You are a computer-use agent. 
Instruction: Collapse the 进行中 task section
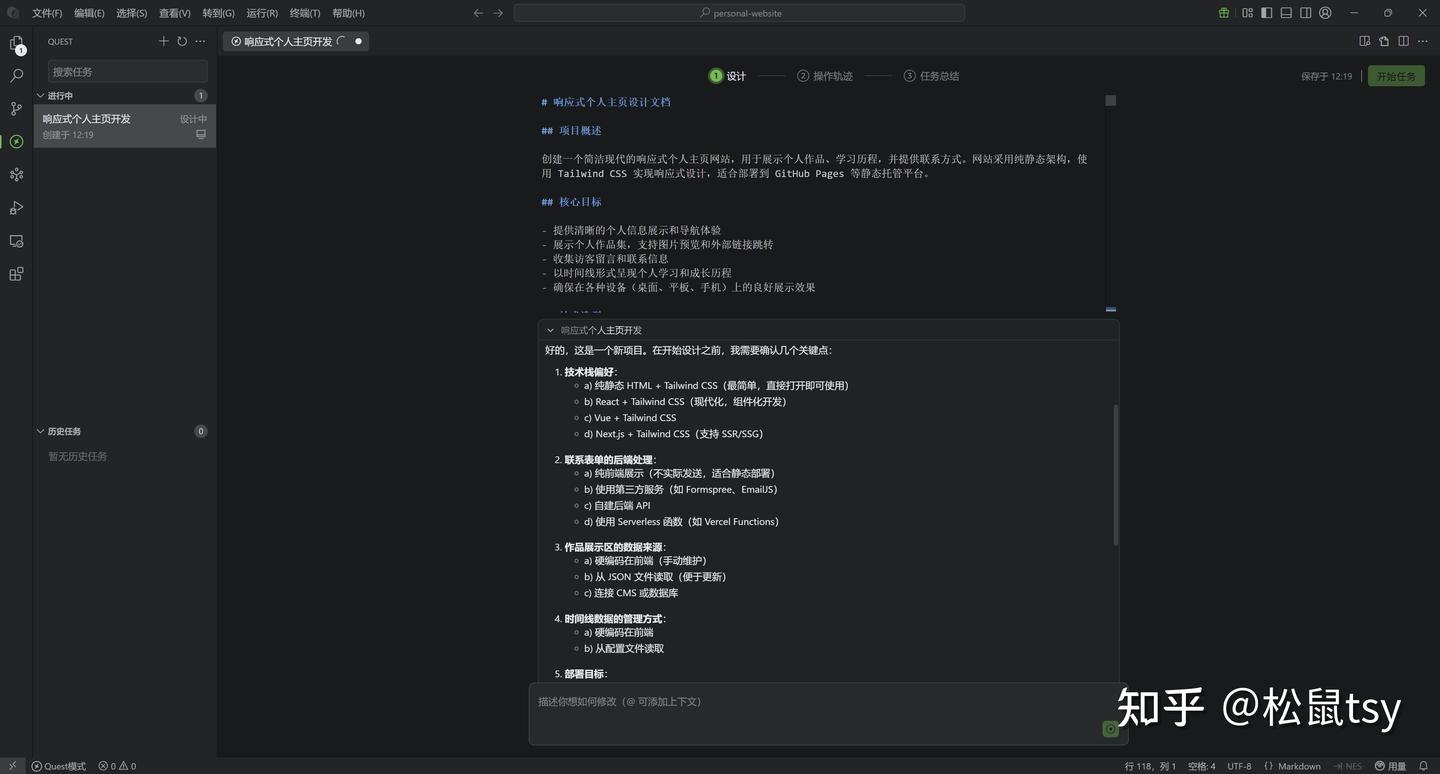(41, 95)
